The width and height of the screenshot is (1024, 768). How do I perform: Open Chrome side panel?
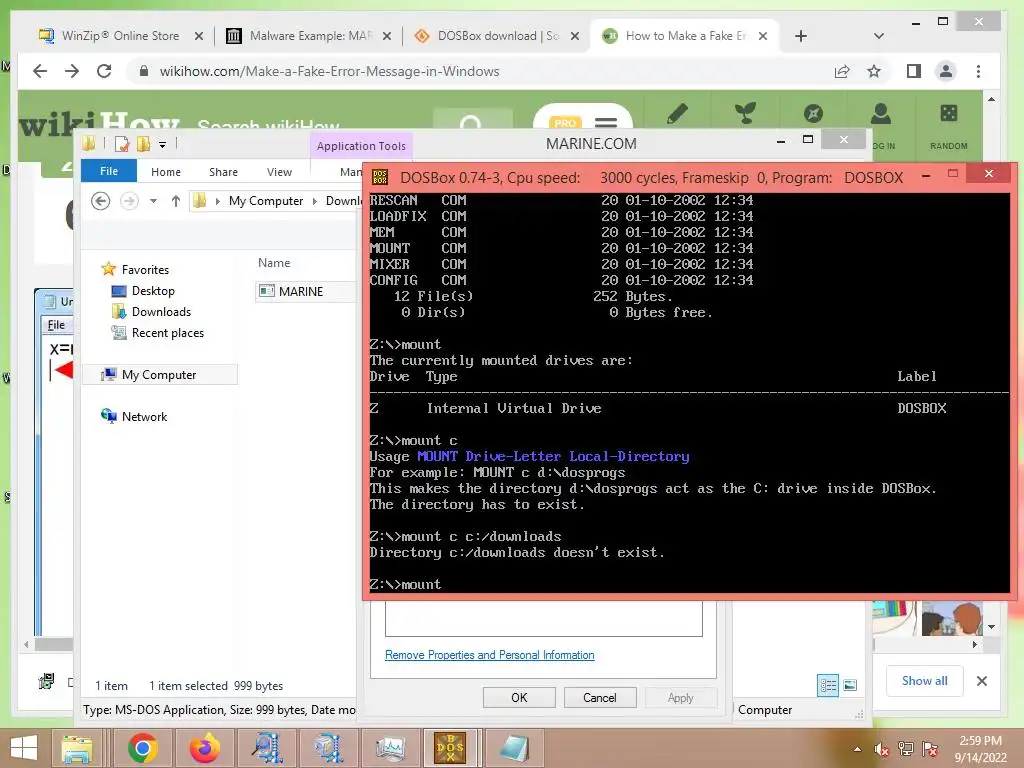(914, 71)
